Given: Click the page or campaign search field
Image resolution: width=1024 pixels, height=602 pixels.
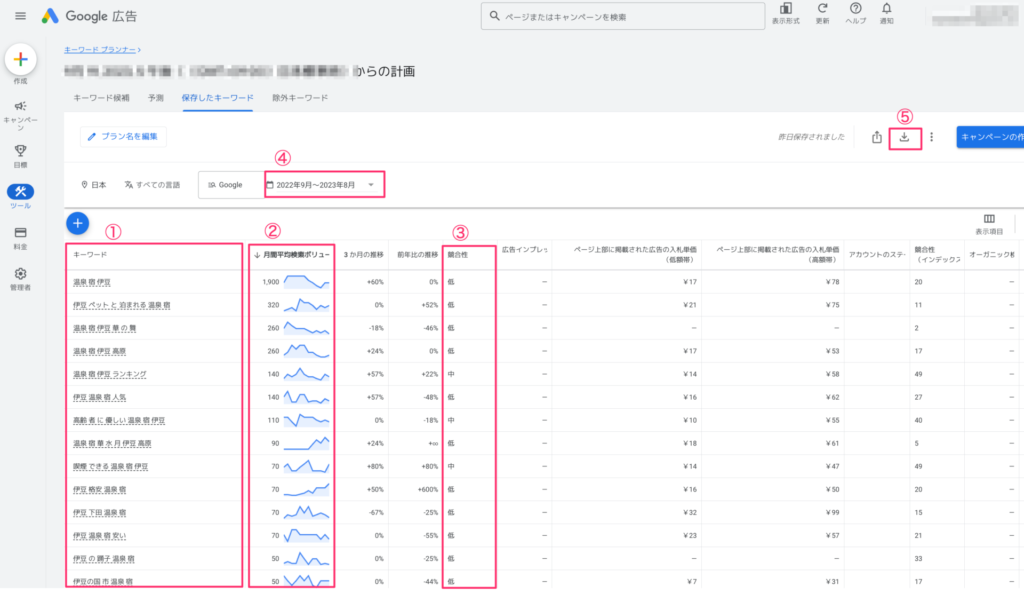Looking at the screenshot, I should 622,16.
